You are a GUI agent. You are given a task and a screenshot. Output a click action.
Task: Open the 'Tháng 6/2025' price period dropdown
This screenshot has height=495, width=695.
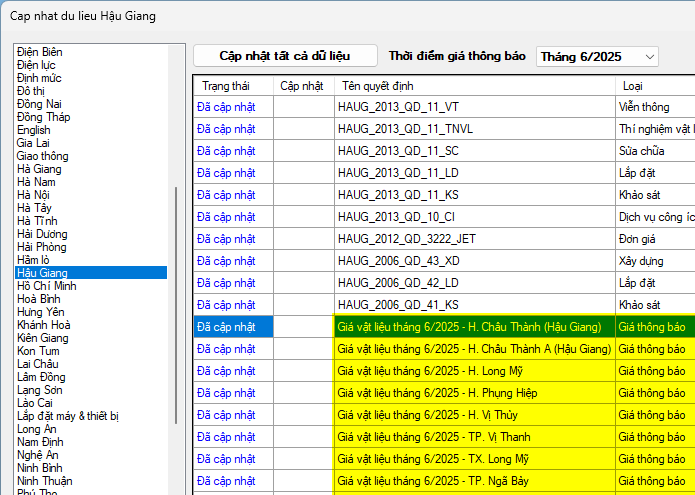pos(597,57)
